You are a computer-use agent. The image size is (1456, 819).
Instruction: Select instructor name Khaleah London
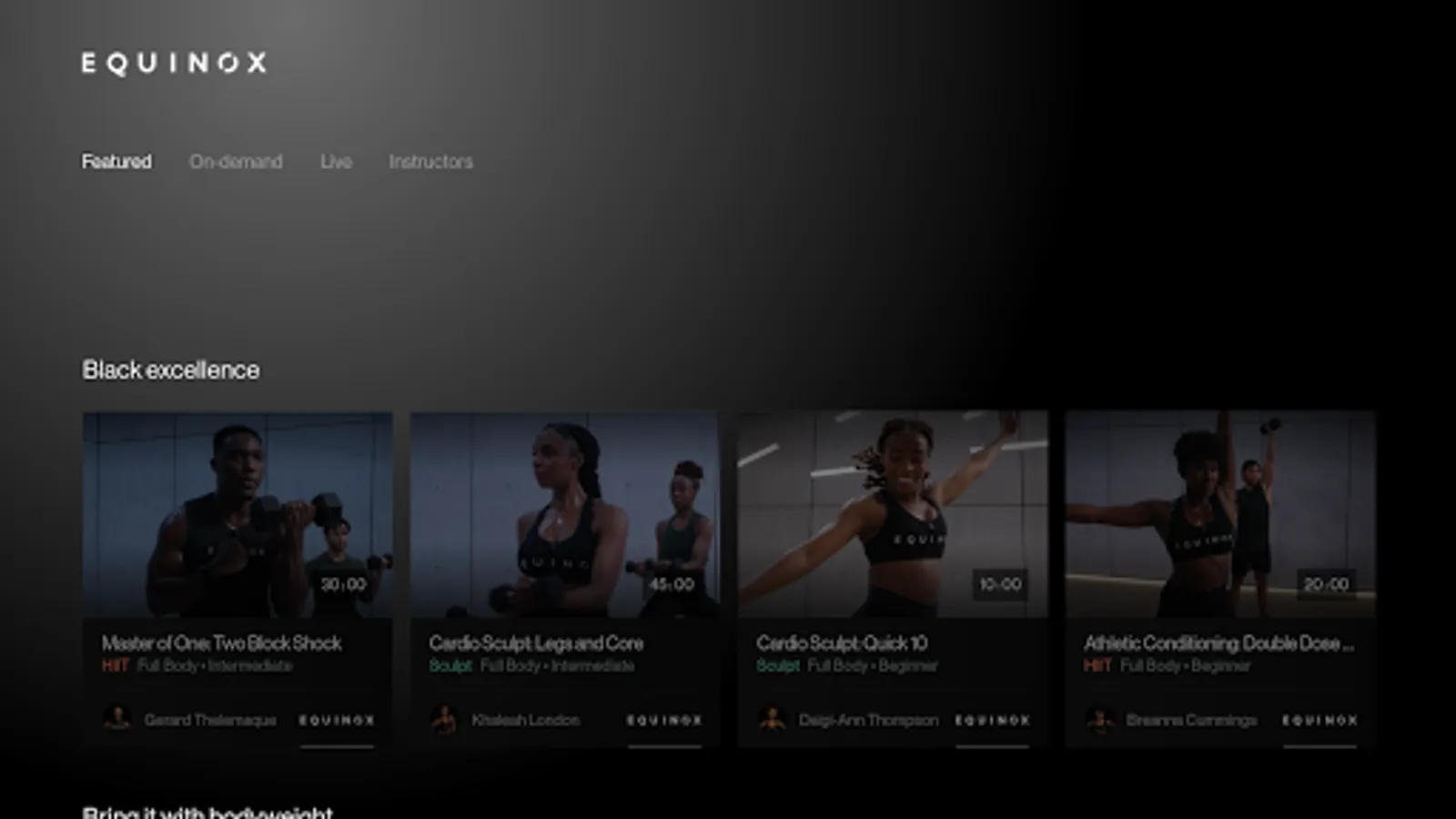pos(525,720)
